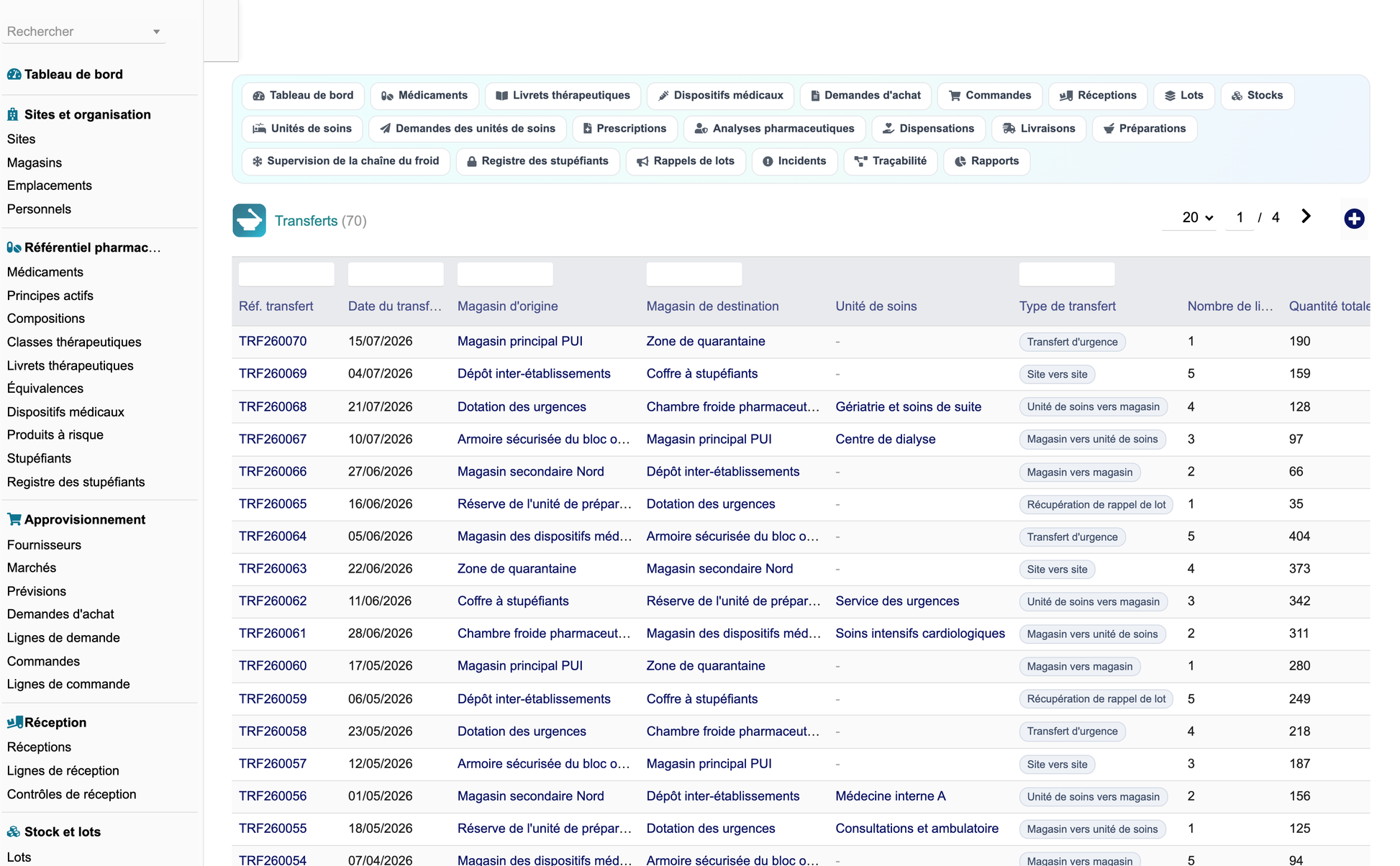Filter by Magasin de destination input field
Screen dimensions: 1400x866
coord(694,274)
